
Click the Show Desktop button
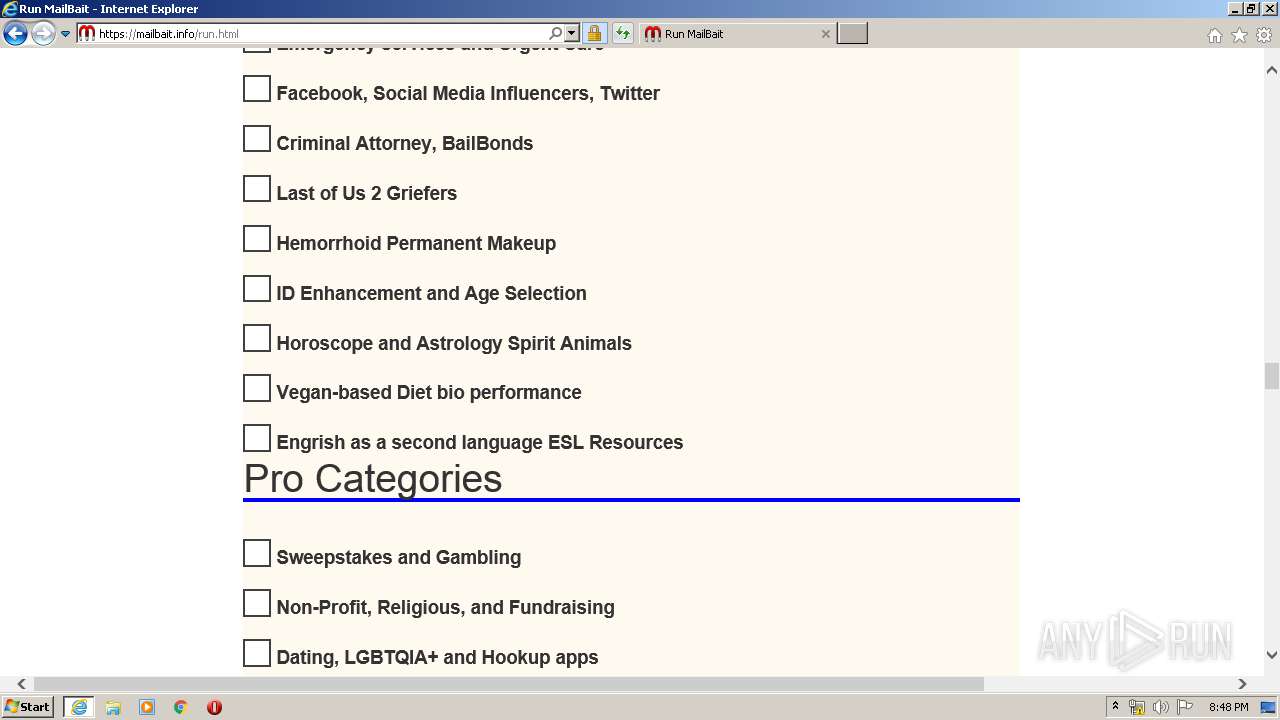[x=1269, y=707]
